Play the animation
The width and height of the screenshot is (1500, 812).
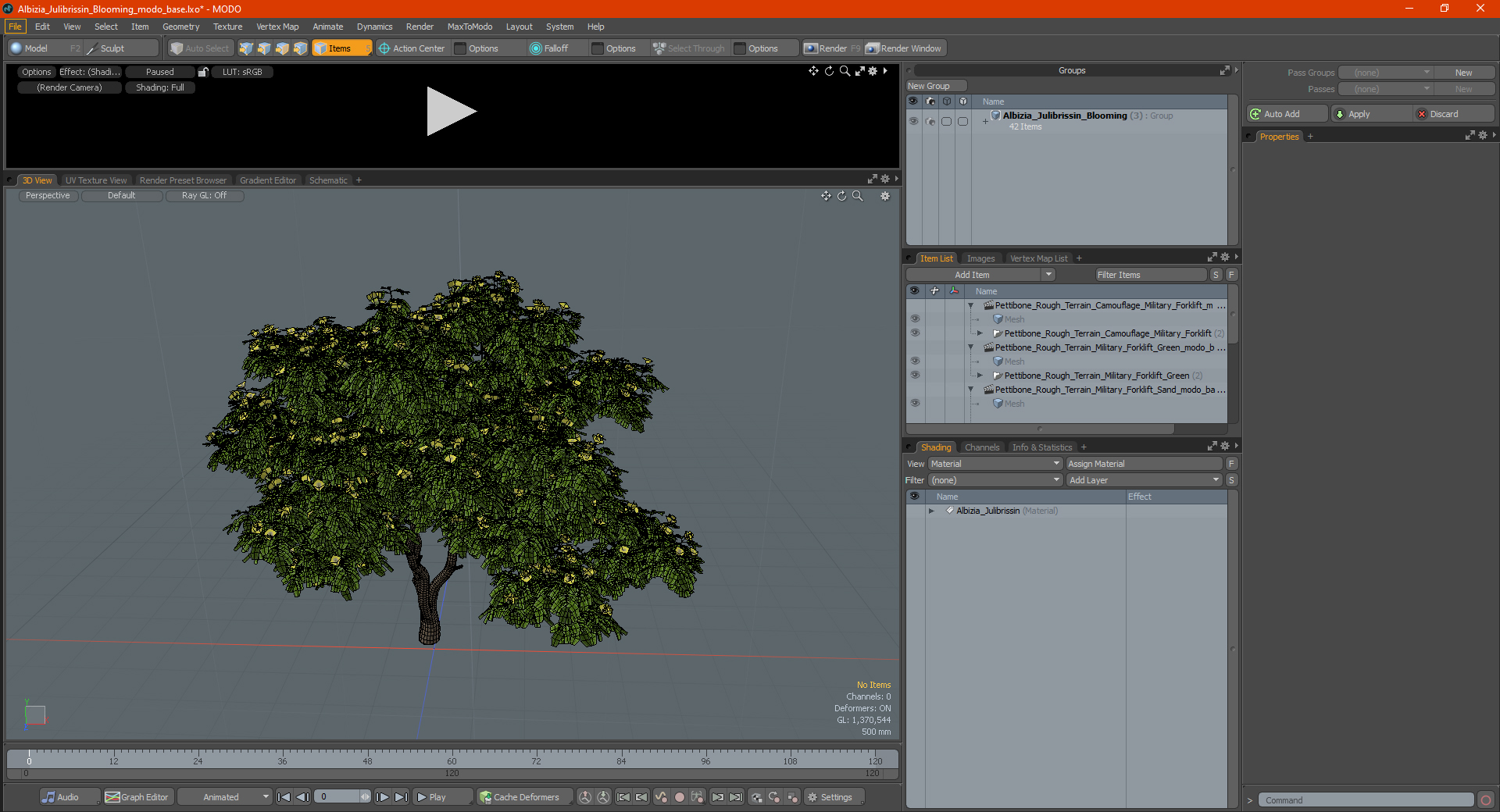pyautogui.click(x=442, y=797)
